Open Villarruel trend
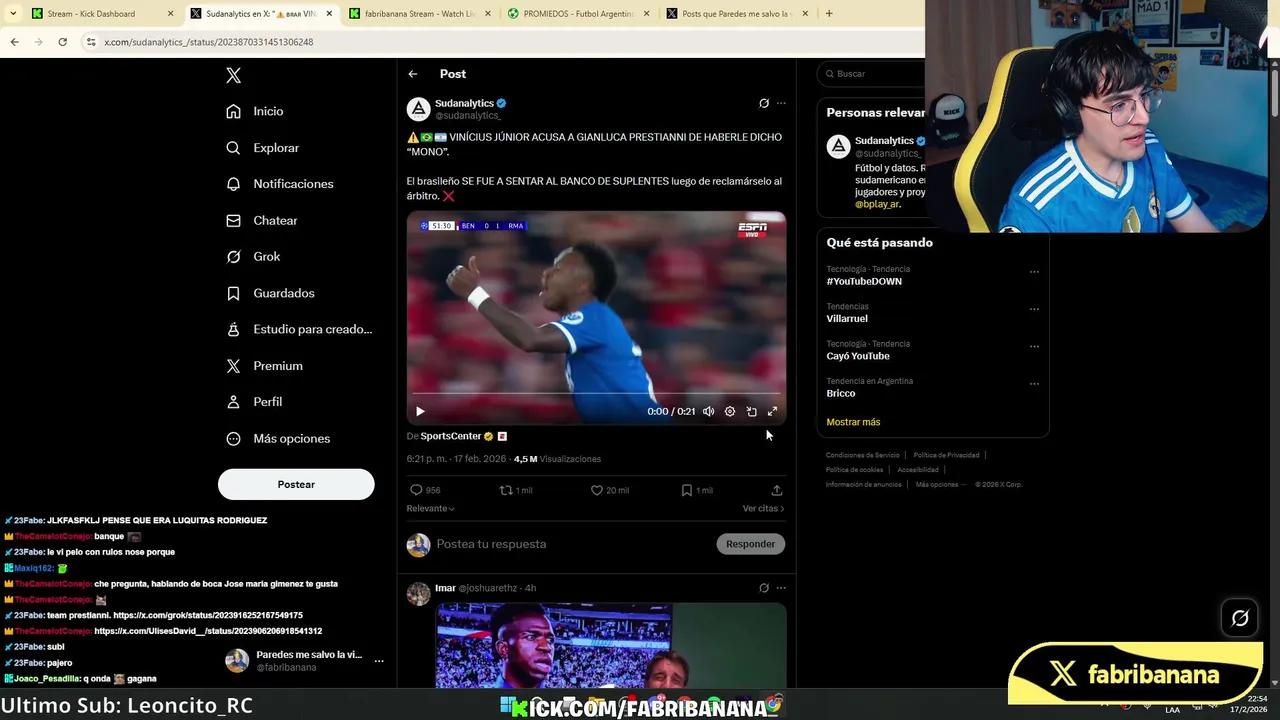The height and width of the screenshot is (720, 1280). click(x=847, y=318)
